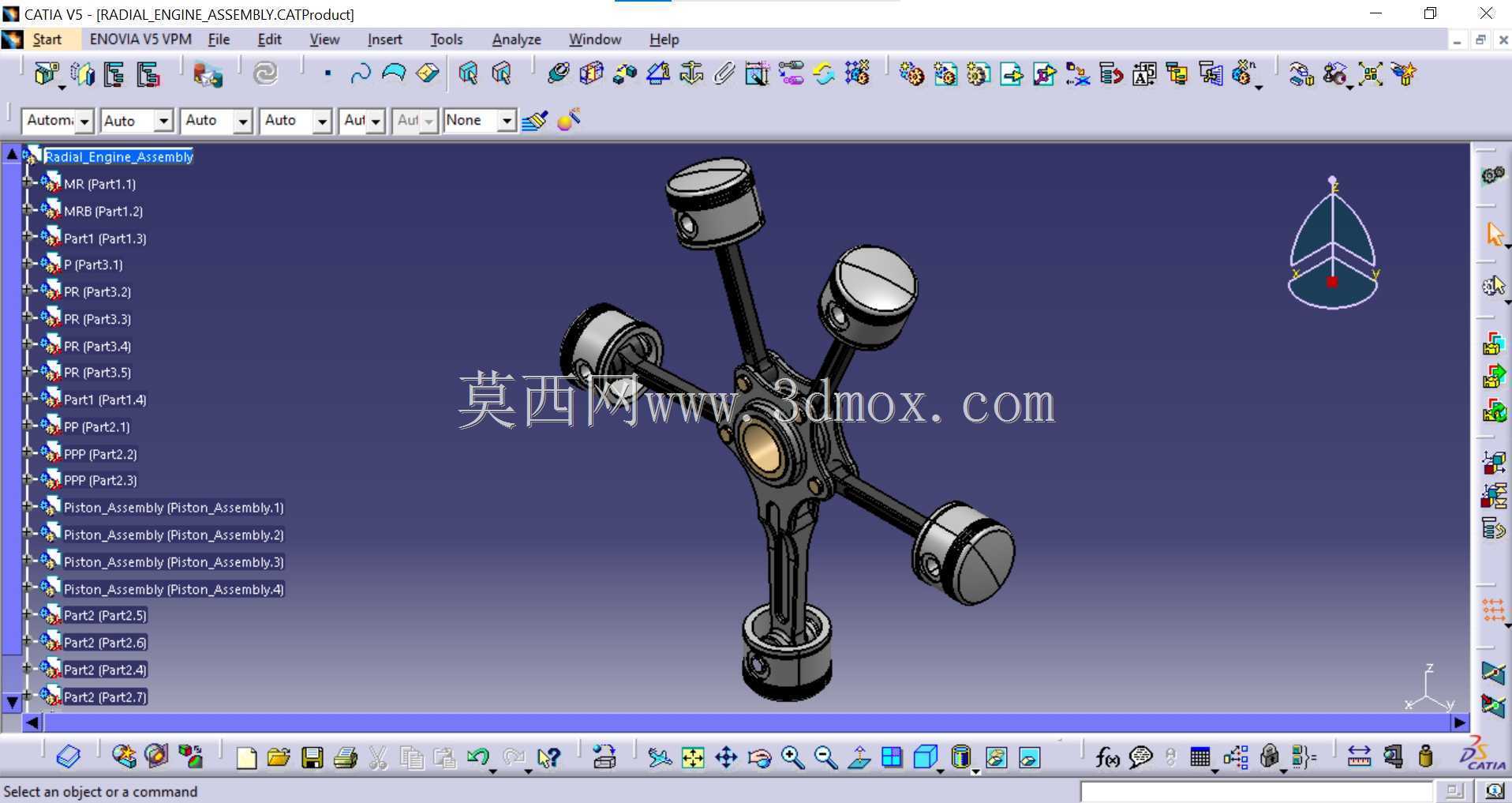Save the document with the floppy icon
The width and height of the screenshot is (1512, 803).
point(313,758)
